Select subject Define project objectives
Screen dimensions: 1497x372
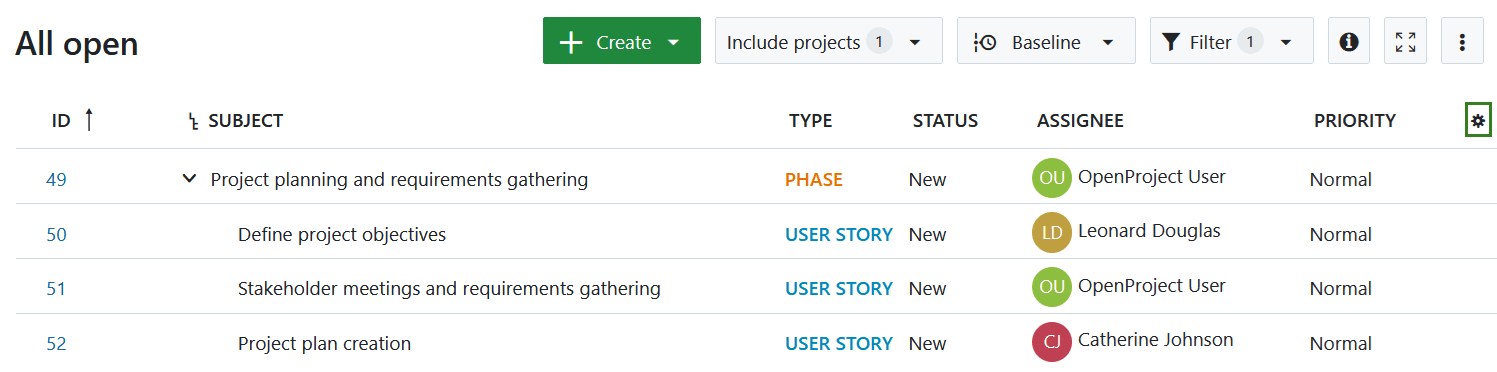click(342, 235)
